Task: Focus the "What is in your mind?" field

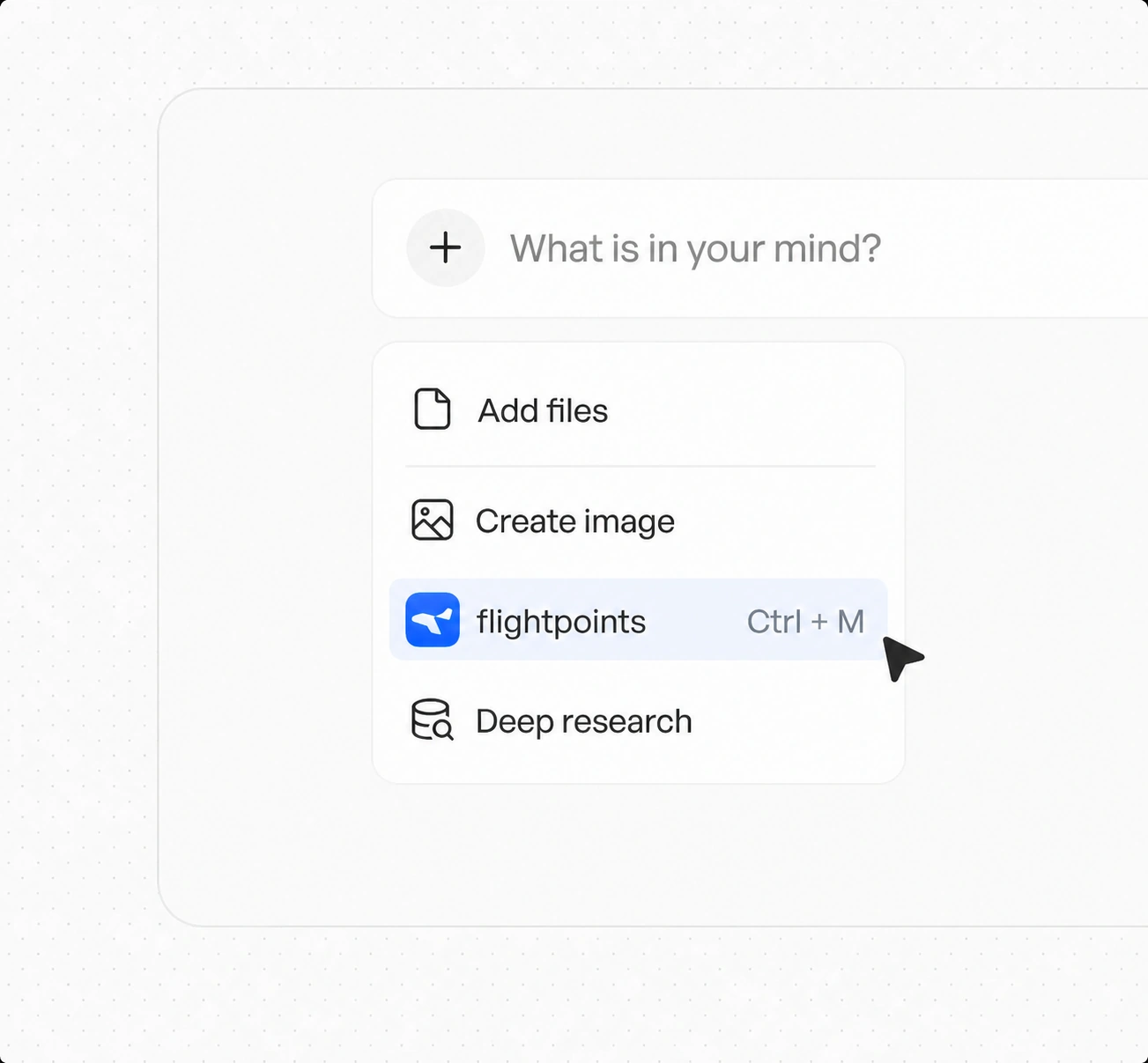Action: tap(761, 248)
